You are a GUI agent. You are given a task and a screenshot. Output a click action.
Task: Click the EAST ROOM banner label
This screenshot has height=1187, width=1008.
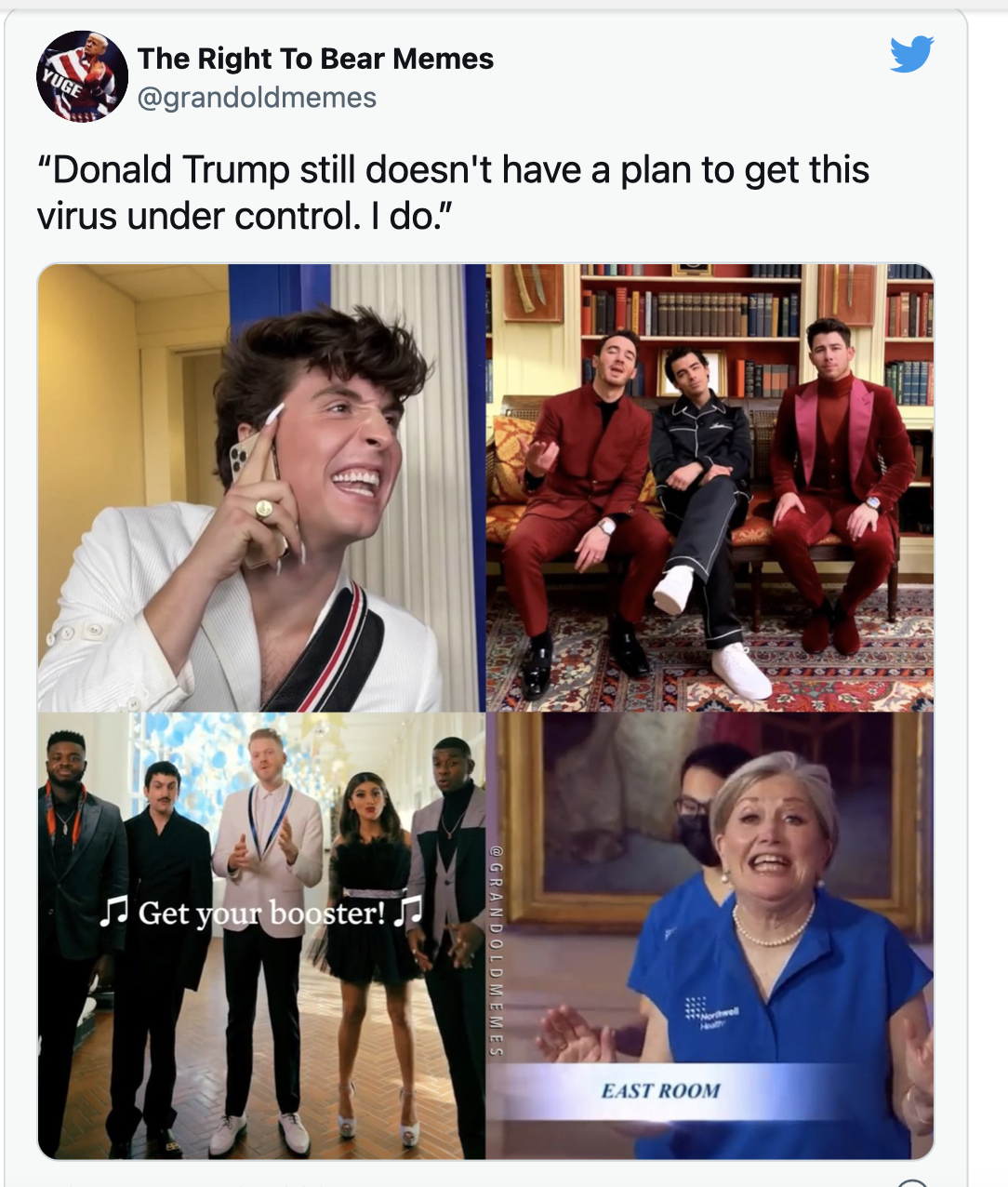click(x=660, y=1090)
